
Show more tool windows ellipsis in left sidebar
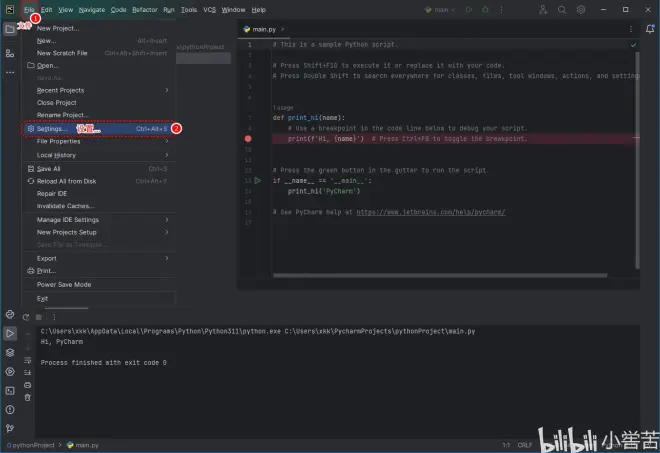point(10,72)
